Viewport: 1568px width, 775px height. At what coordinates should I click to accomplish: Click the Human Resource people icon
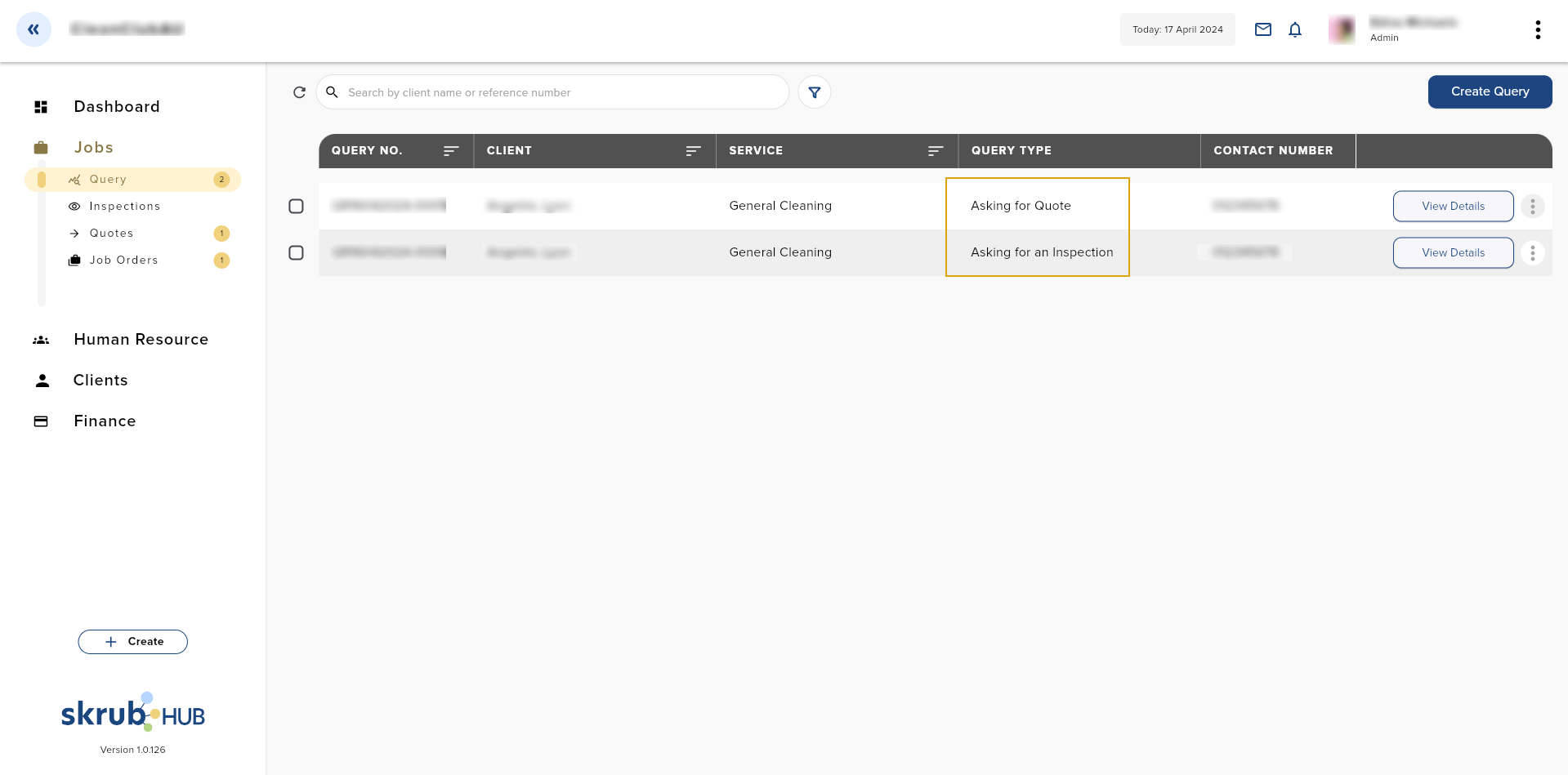[x=41, y=340]
